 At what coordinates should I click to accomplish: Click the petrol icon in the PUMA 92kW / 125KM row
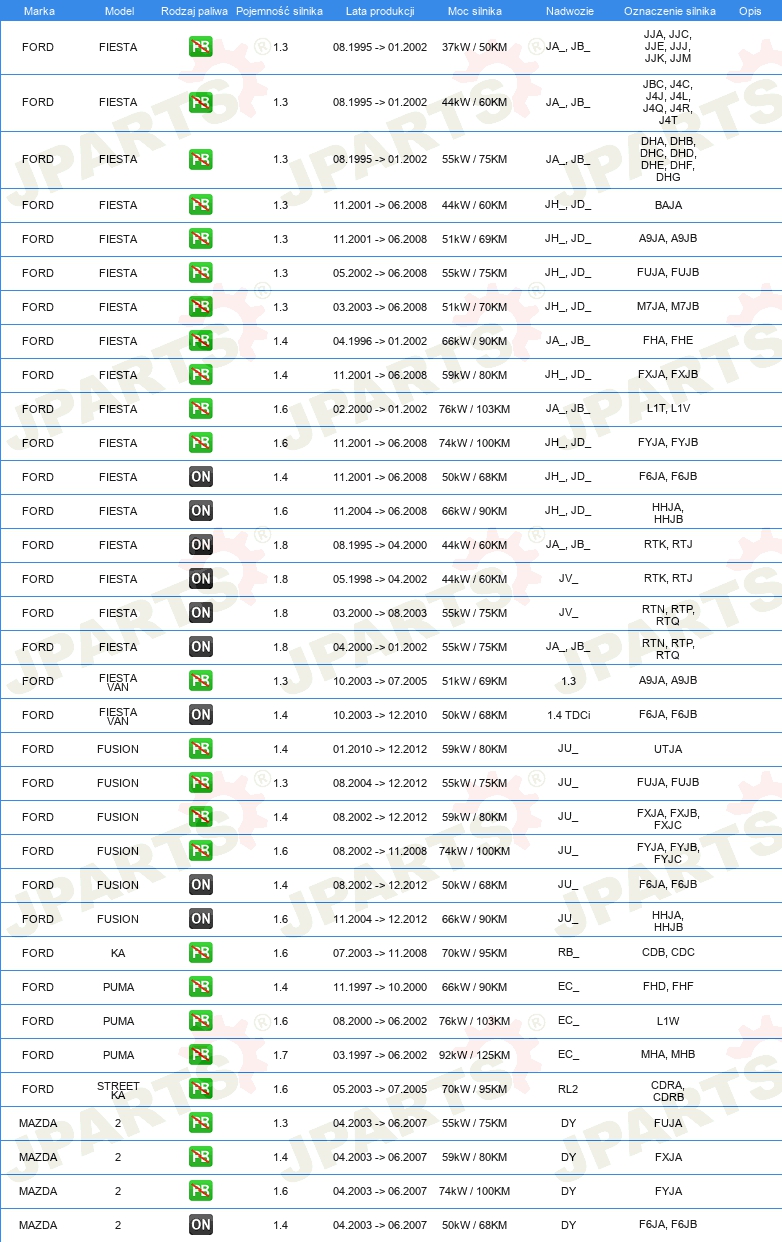click(x=201, y=1055)
